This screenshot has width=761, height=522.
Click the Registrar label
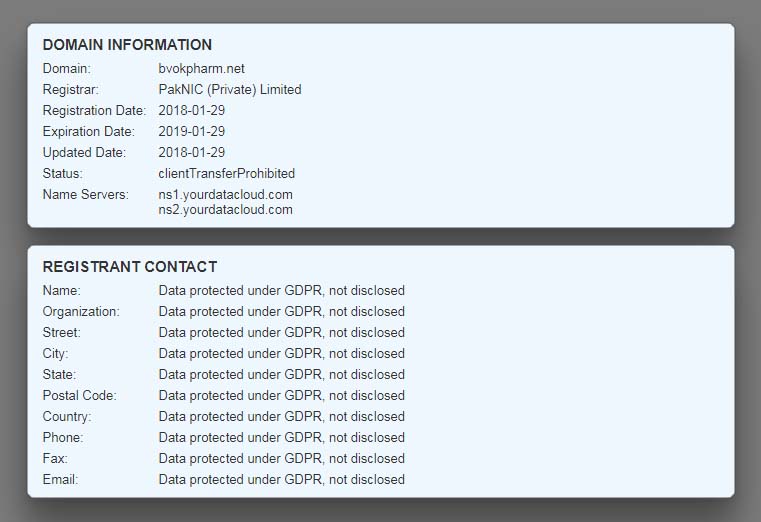[x=68, y=90]
